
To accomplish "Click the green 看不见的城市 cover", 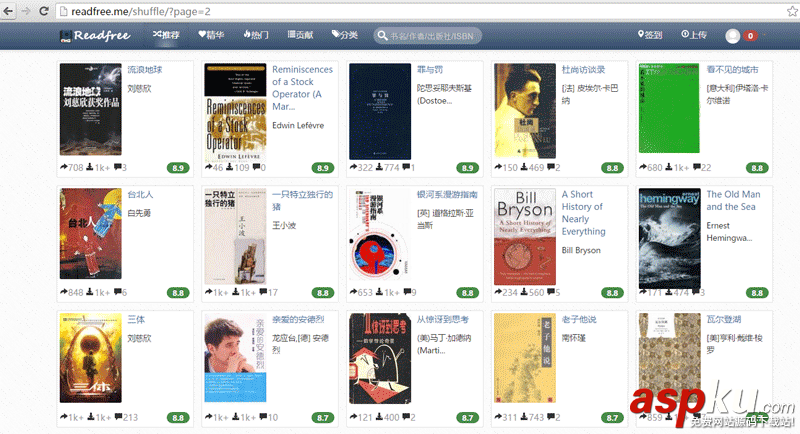I will pyautogui.click(x=669, y=108).
